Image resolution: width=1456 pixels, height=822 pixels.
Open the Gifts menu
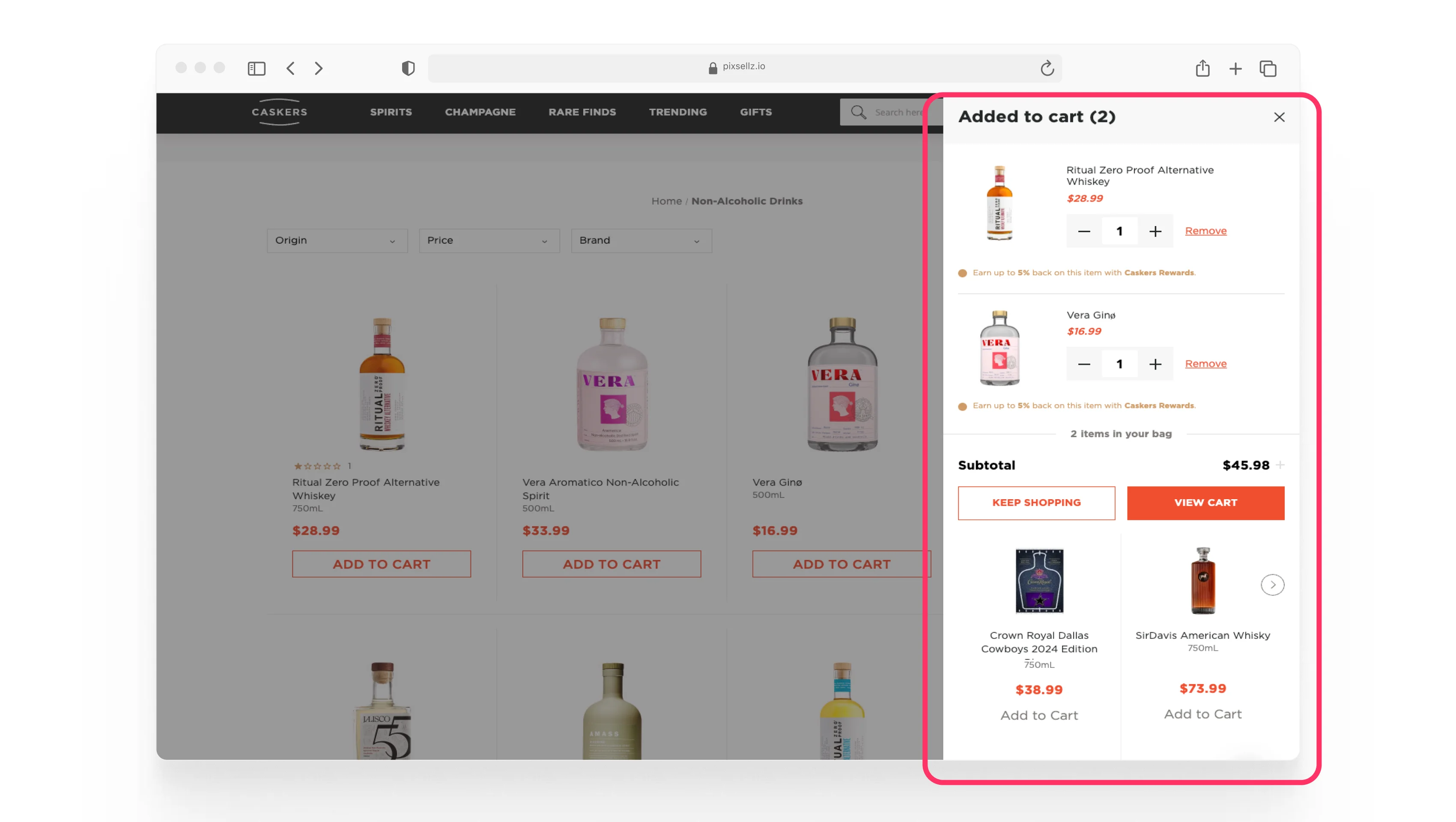pyautogui.click(x=756, y=112)
